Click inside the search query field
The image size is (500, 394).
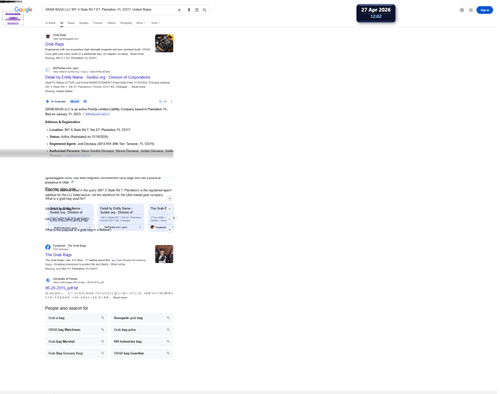point(110,10)
